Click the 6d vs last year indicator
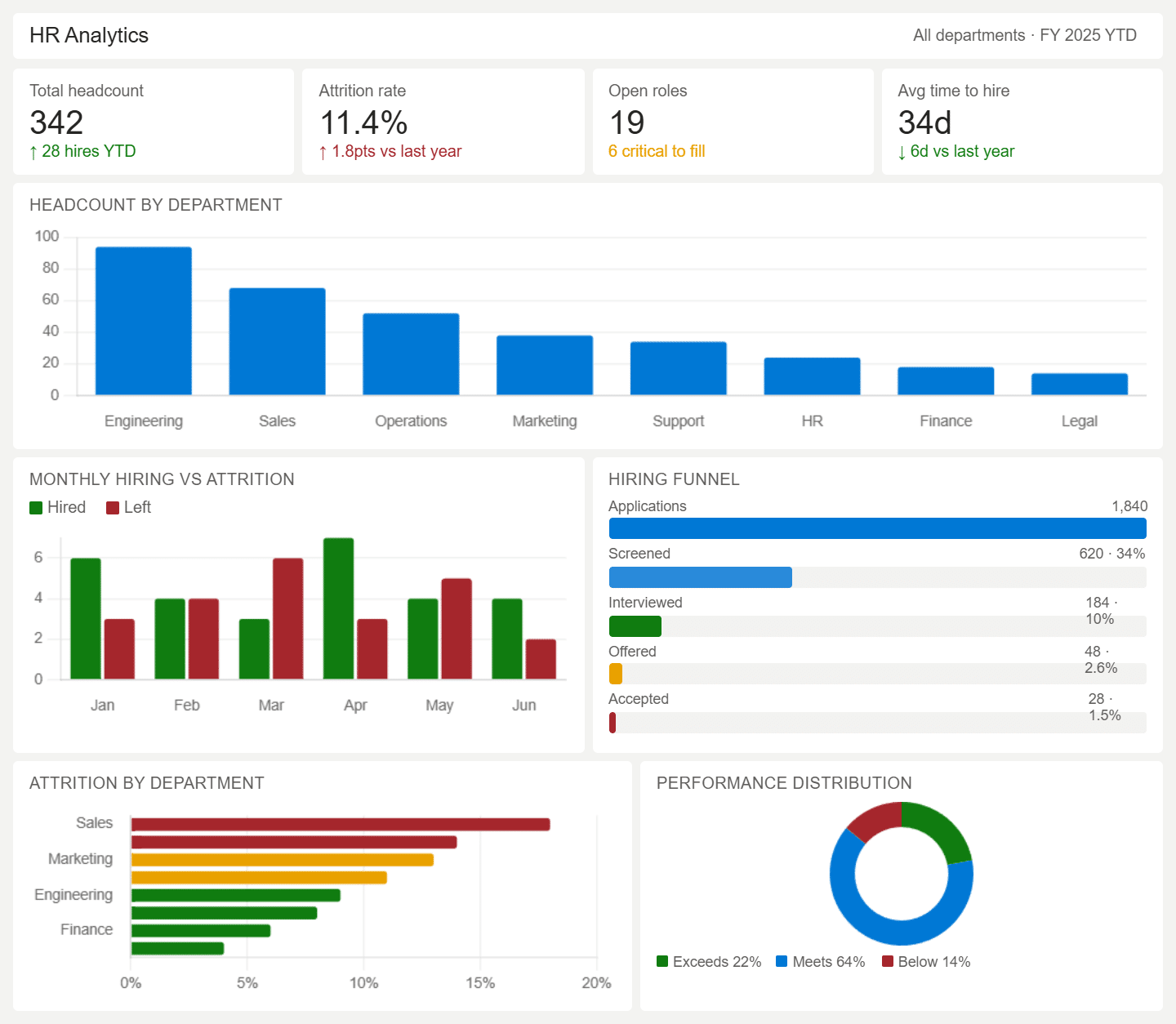 956,151
